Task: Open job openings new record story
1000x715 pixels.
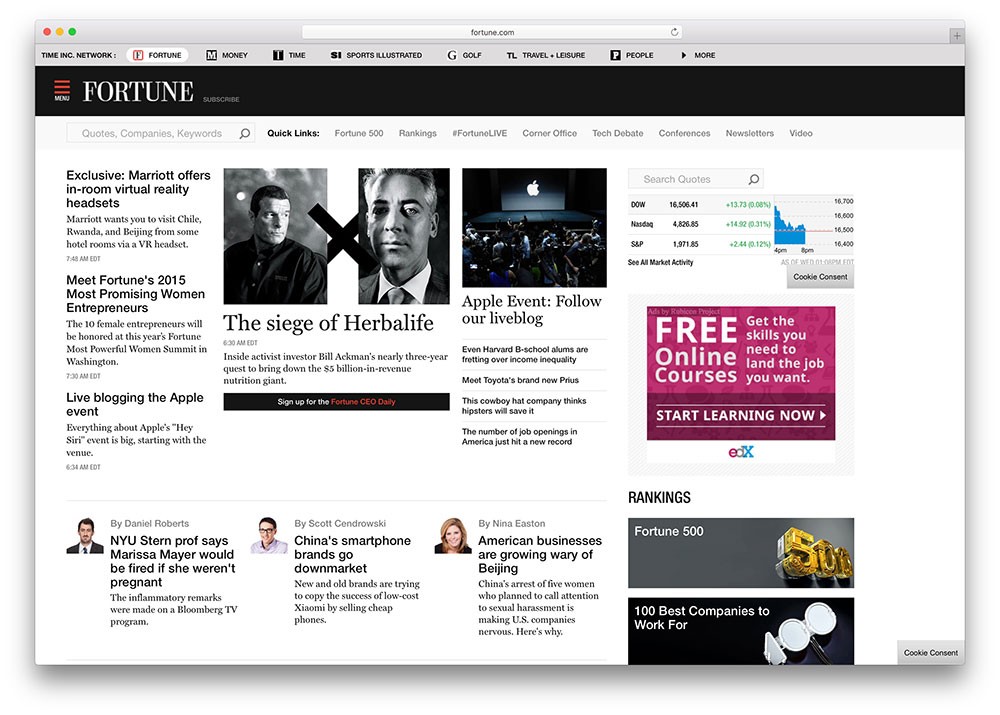Action: 519,436
